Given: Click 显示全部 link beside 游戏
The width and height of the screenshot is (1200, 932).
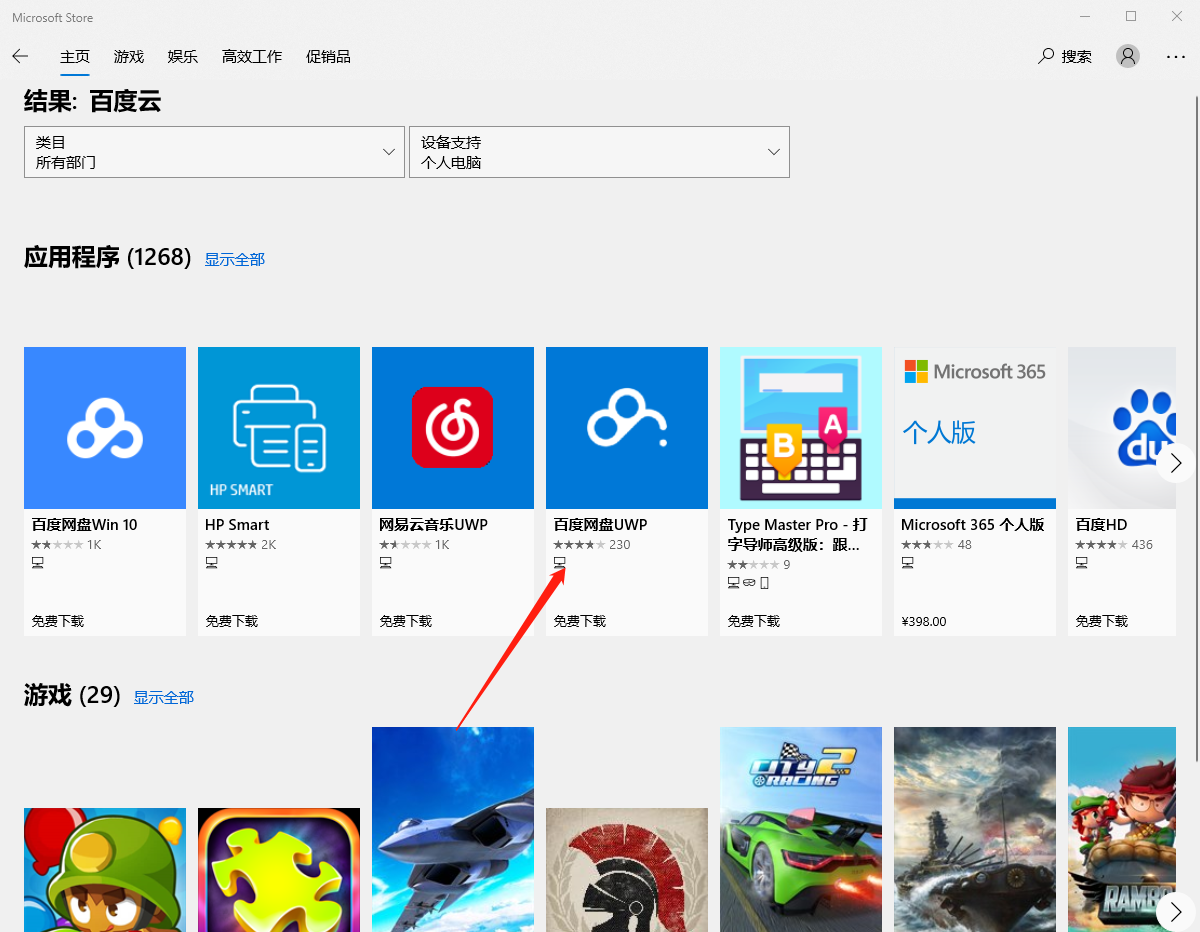Looking at the screenshot, I should tap(164, 698).
